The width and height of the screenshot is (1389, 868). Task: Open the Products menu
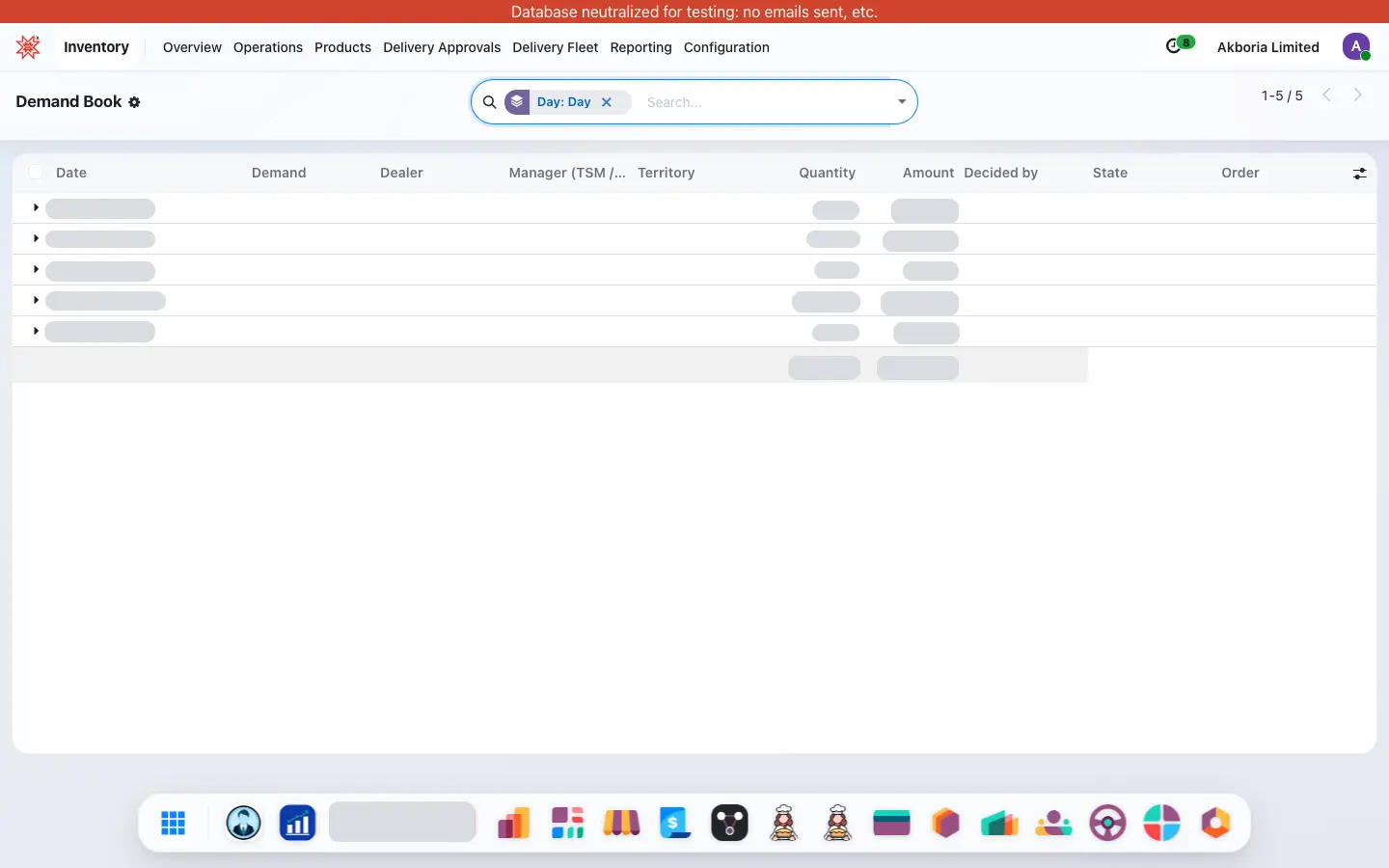click(342, 47)
